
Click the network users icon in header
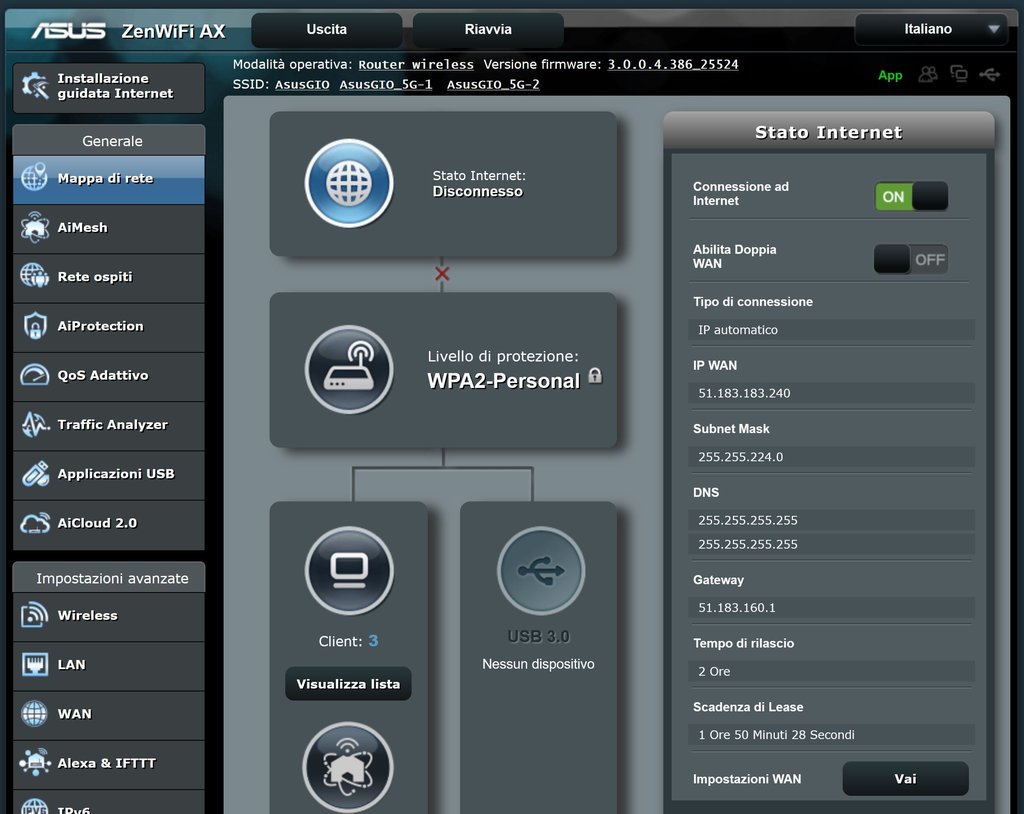[x=929, y=74]
